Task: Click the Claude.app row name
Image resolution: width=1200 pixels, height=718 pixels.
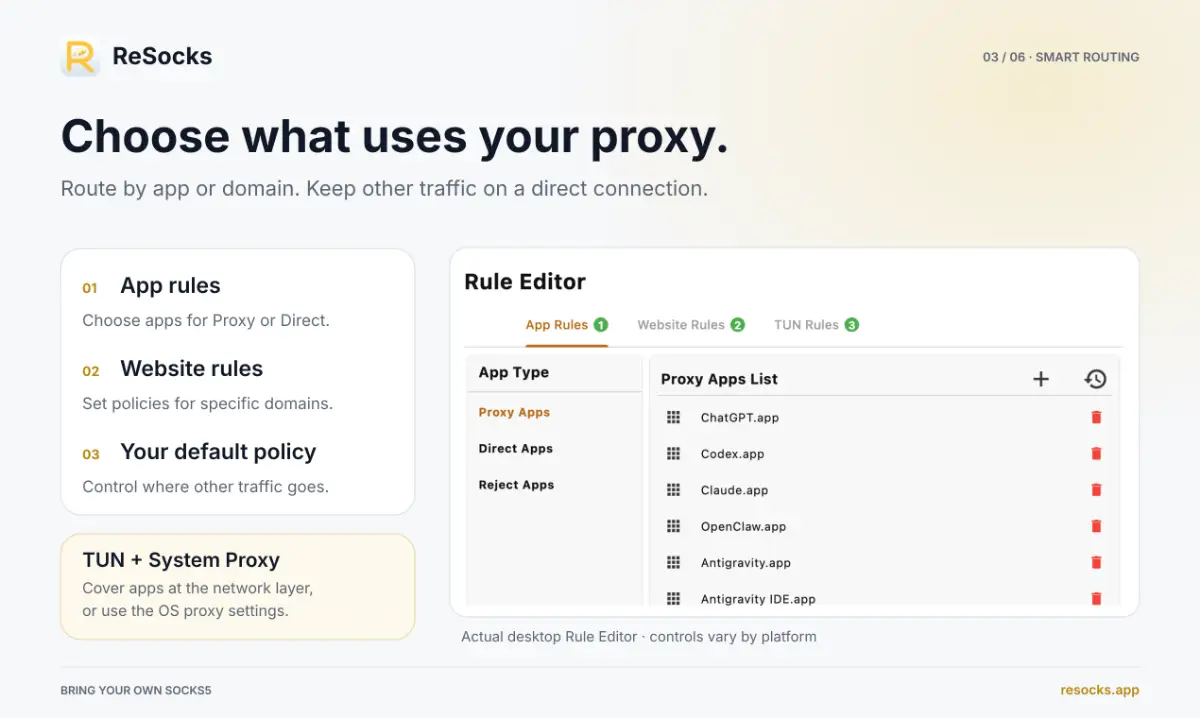Action: coord(734,490)
